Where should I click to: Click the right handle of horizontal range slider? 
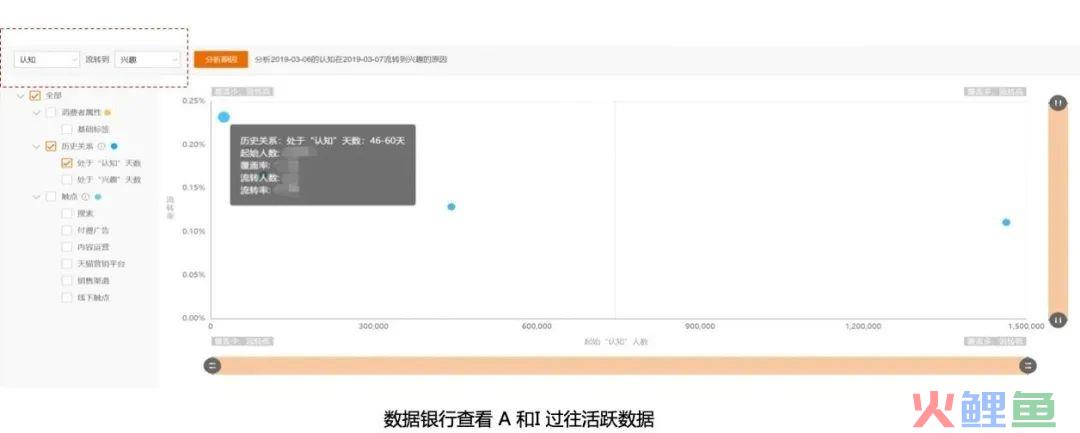click(x=1028, y=366)
